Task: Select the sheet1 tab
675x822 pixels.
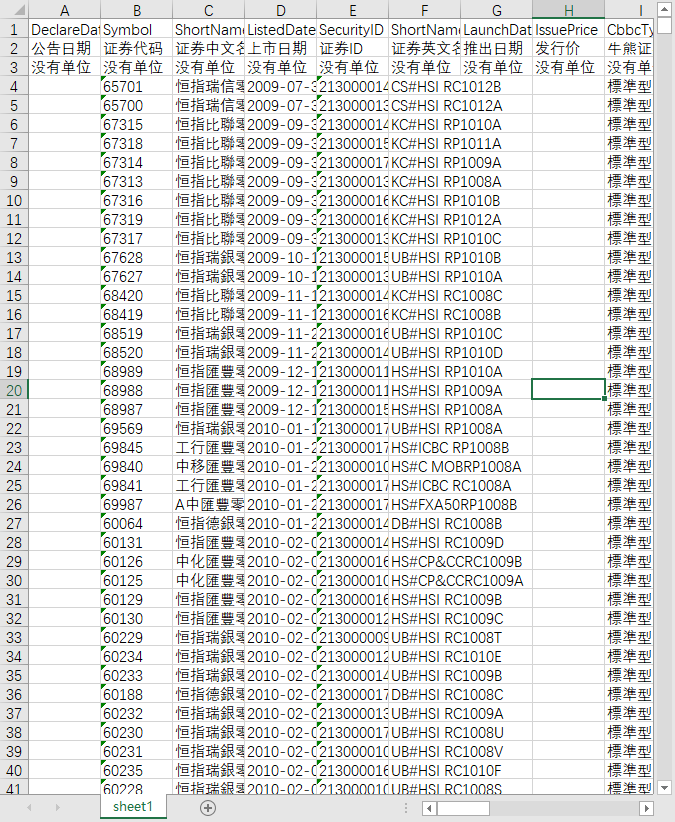Action: [133, 806]
